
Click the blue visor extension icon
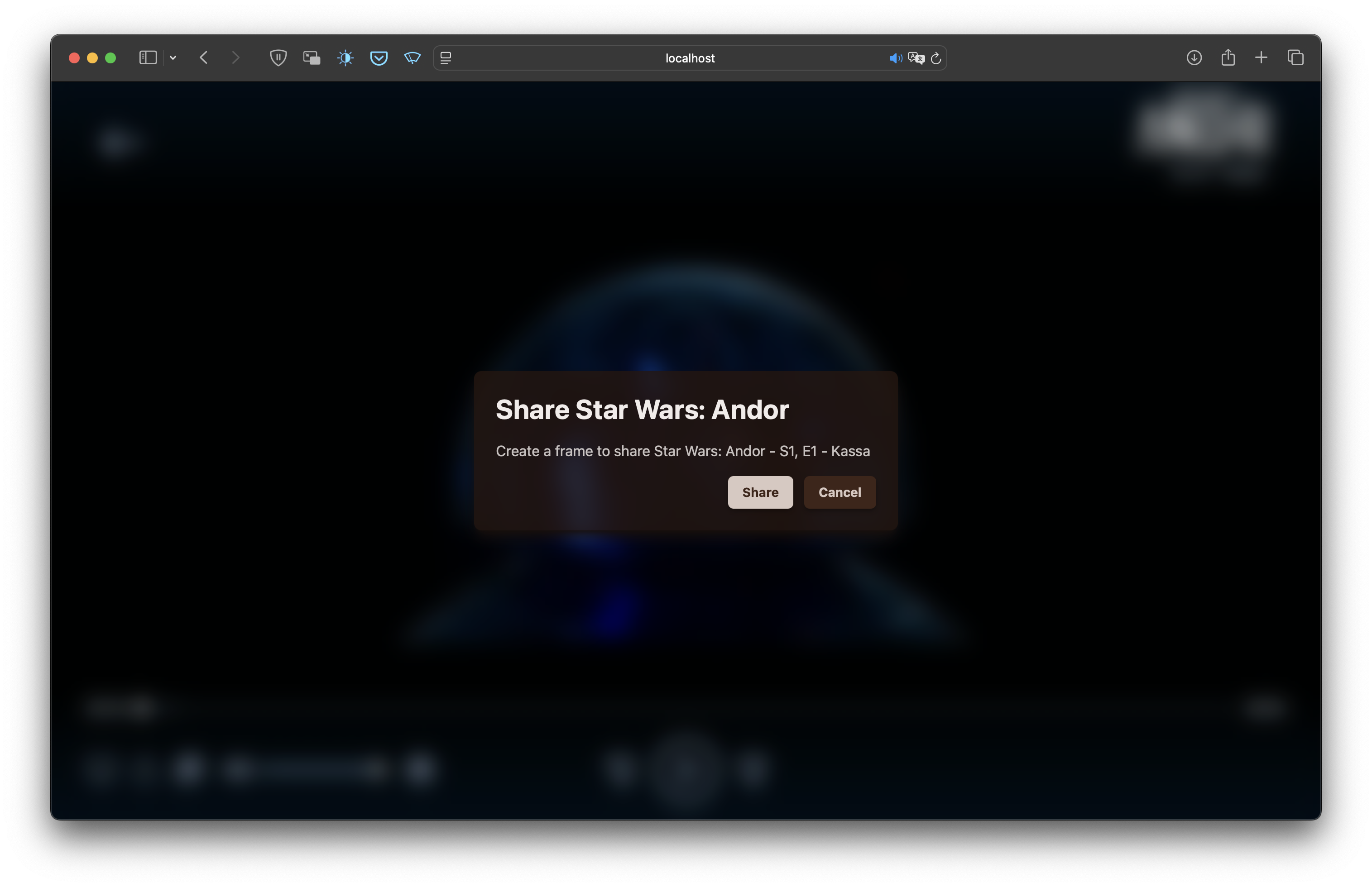[412, 57]
